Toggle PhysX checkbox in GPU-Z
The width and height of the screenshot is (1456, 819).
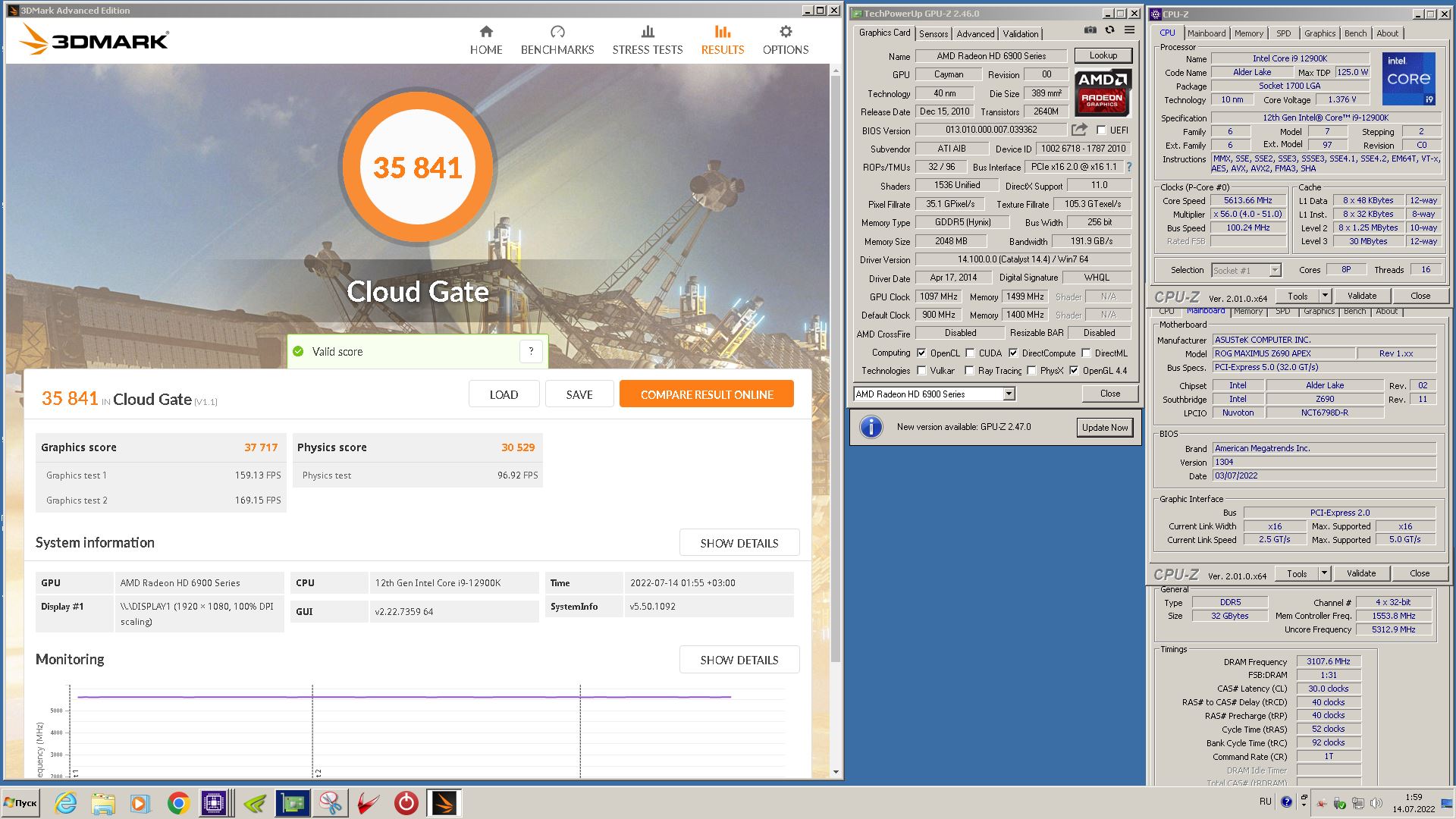1031,370
